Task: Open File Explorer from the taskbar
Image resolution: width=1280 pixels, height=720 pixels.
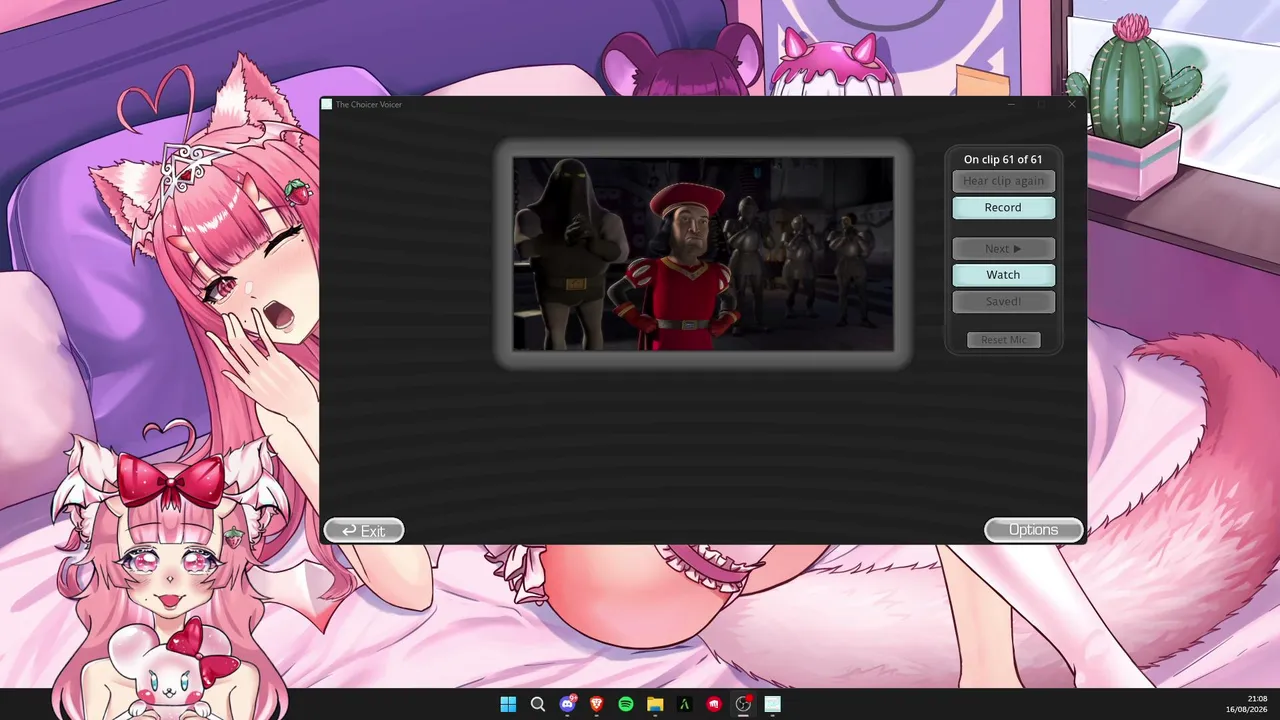Action: 655,704
